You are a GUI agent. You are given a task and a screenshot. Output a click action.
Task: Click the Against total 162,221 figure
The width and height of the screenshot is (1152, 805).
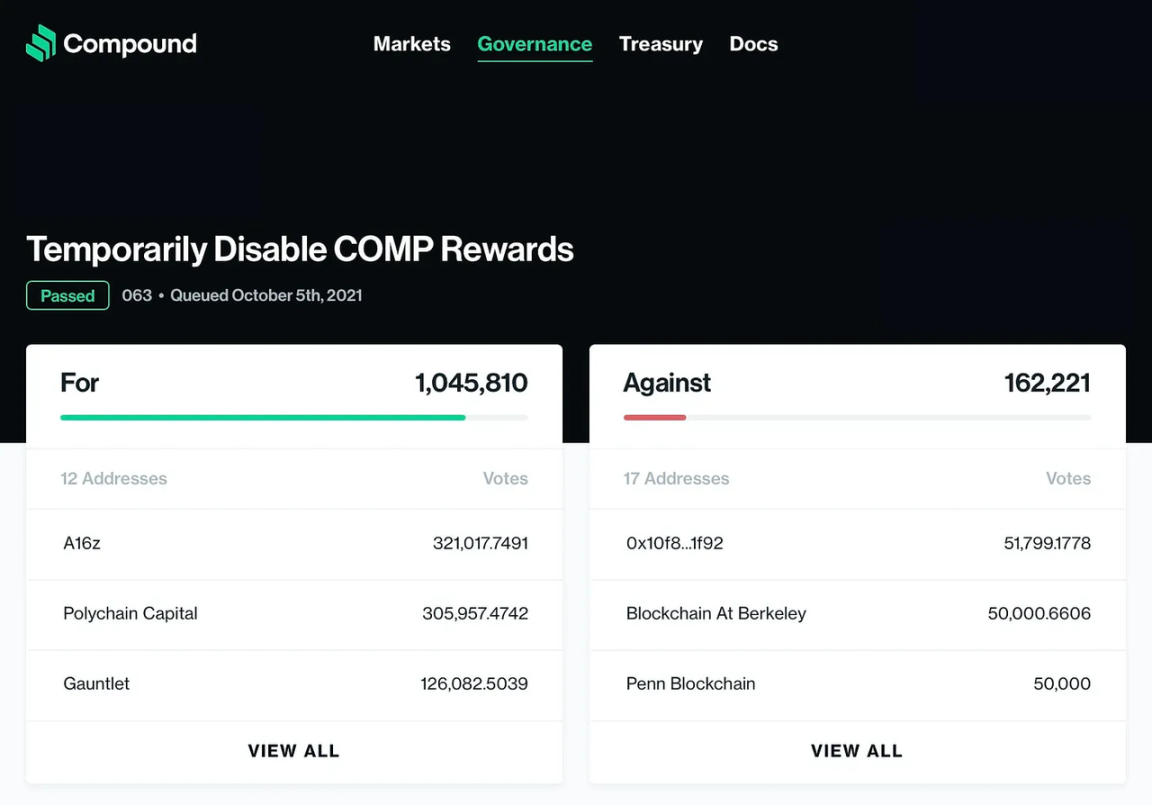[1047, 383]
